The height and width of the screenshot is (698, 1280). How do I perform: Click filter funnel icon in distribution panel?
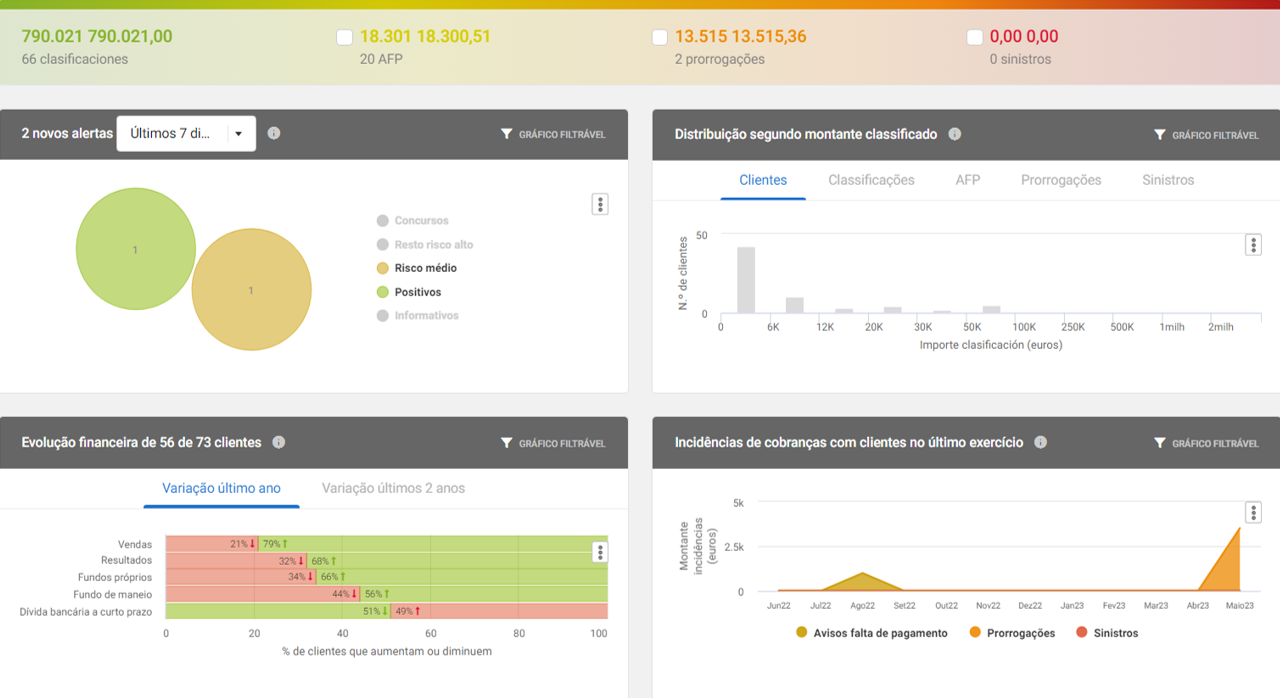click(1160, 134)
